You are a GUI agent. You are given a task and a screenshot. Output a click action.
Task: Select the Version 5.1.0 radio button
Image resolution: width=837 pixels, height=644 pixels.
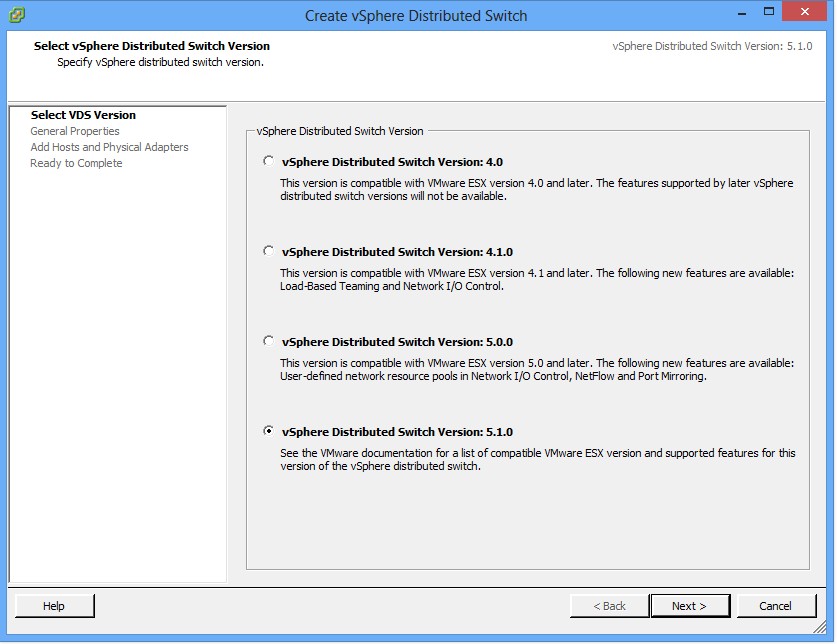click(268, 431)
